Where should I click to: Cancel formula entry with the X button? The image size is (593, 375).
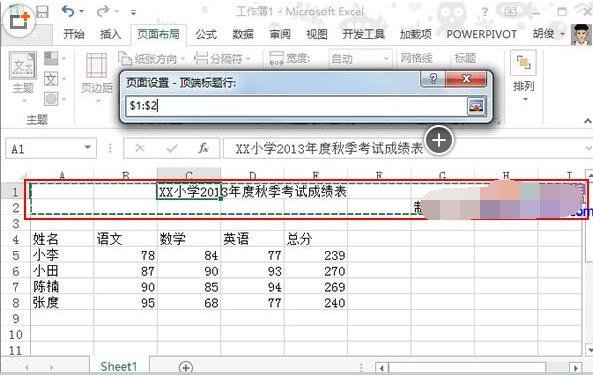tap(140, 148)
